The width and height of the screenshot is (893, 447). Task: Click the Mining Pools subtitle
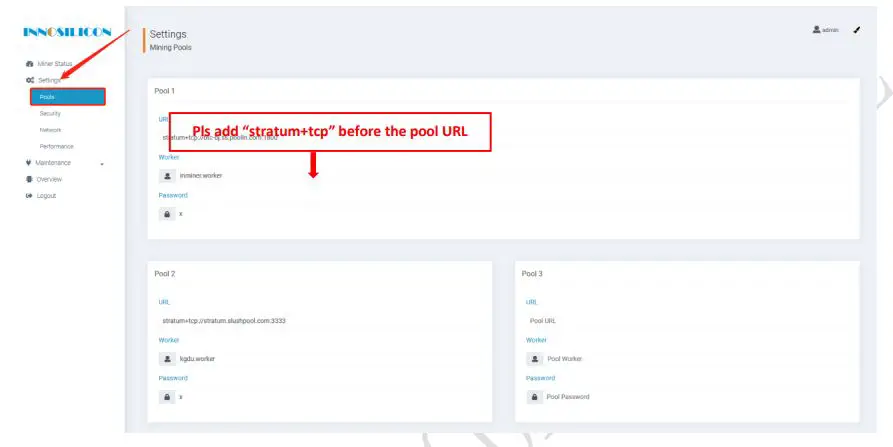[x=170, y=48]
